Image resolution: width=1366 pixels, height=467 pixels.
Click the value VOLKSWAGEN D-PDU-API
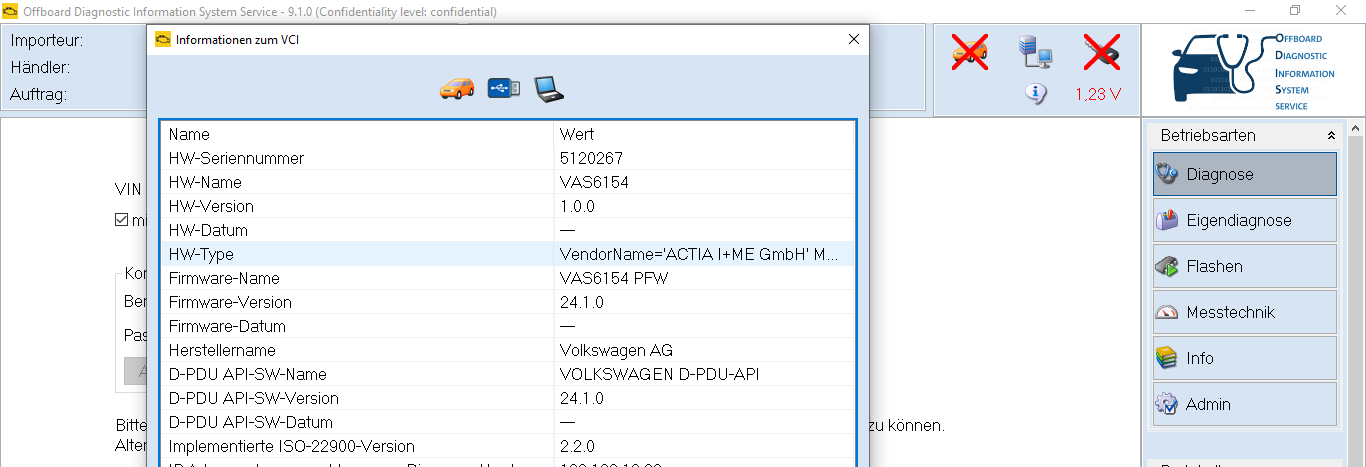pos(658,374)
